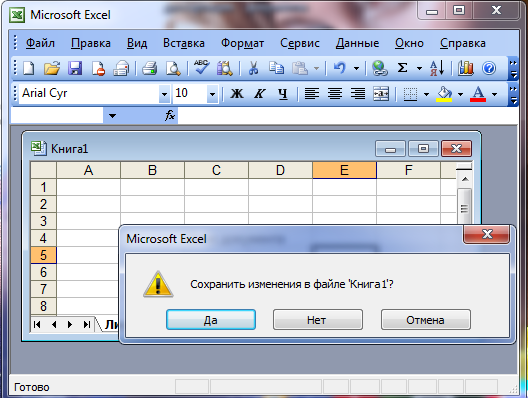Print with the printer icon
The image size is (528, 398).
coord(150,68)
